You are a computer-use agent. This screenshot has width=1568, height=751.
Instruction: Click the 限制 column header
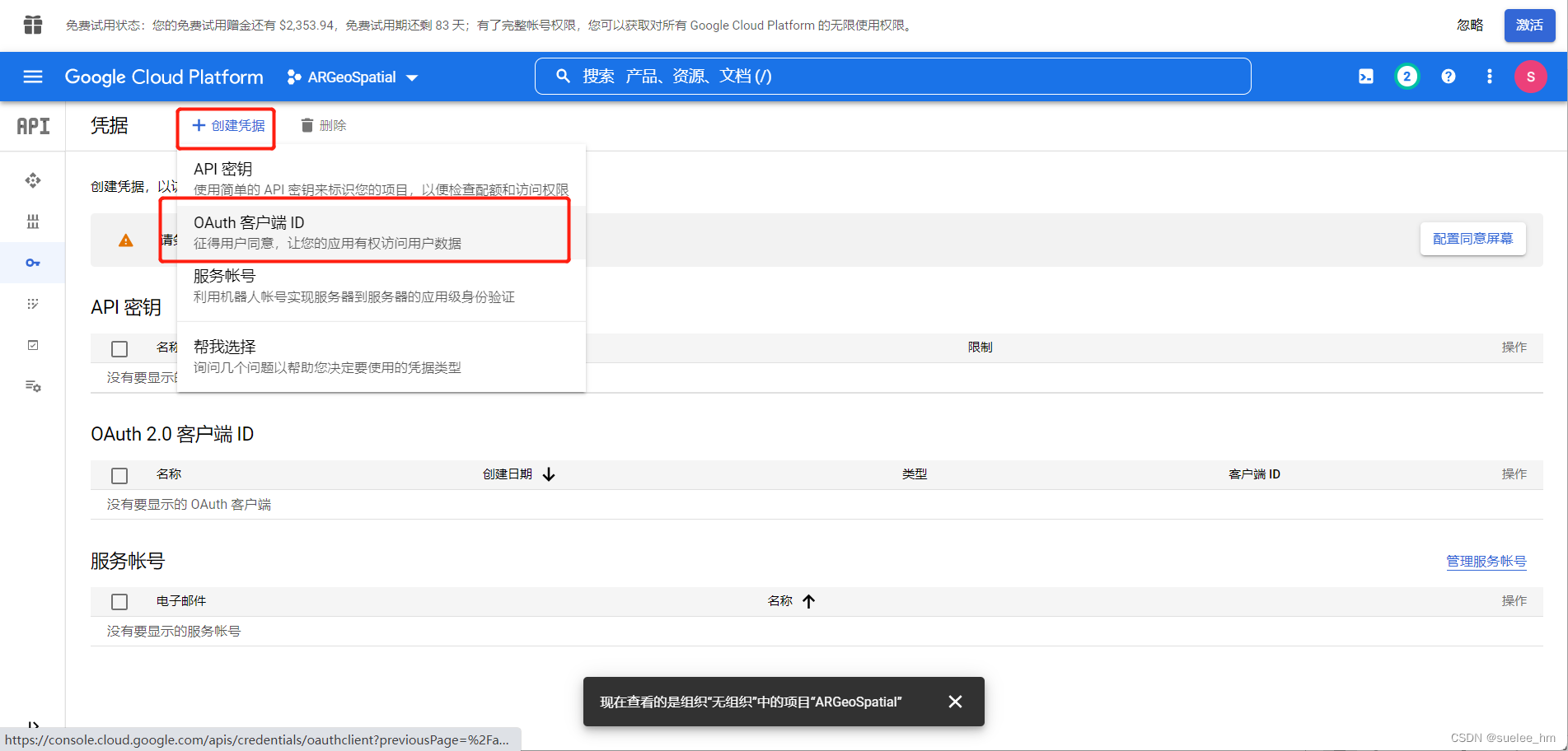981,348
